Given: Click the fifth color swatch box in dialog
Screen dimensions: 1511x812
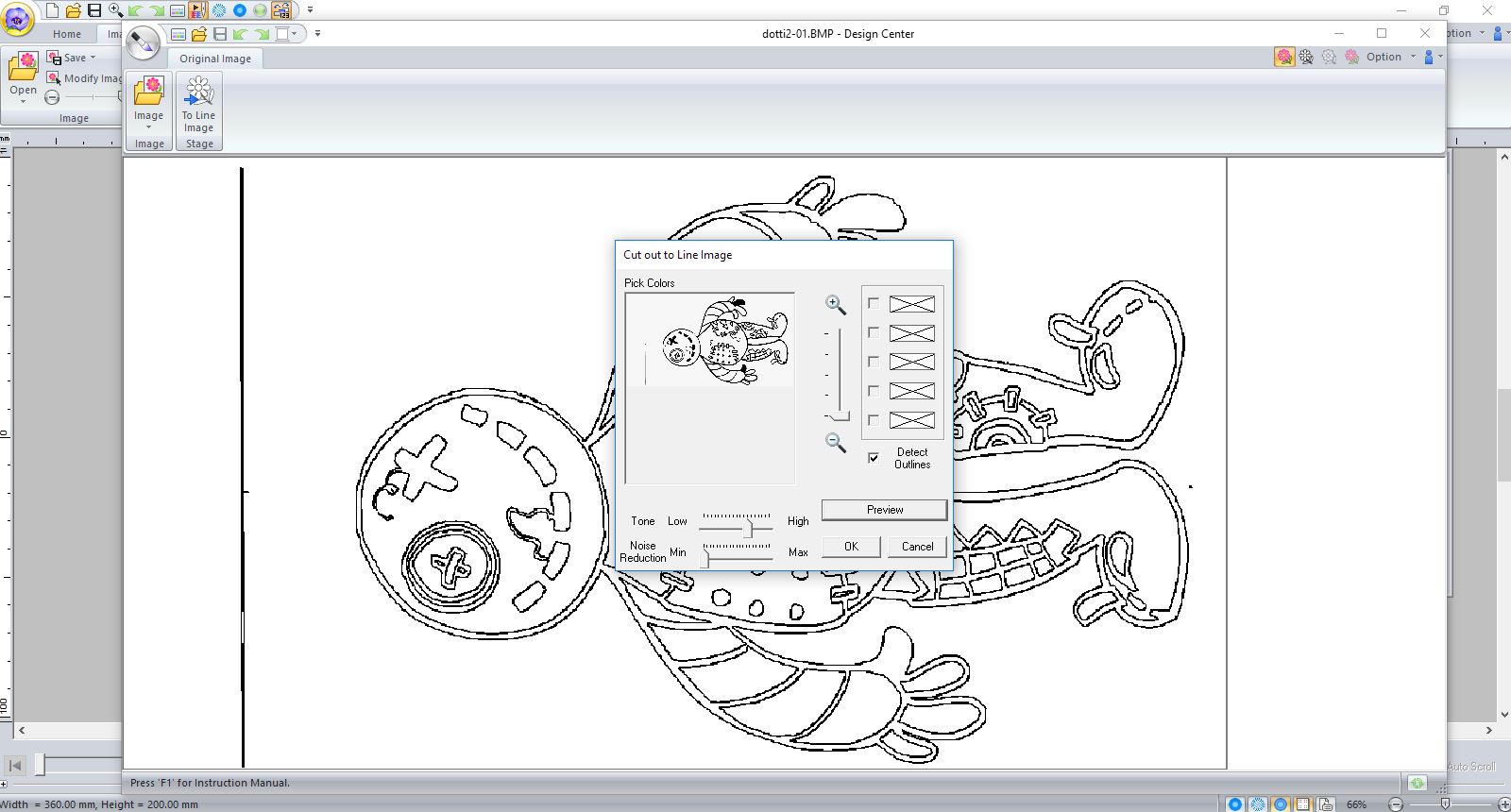Looking at the screenshot, I should (x=912, y=420).
